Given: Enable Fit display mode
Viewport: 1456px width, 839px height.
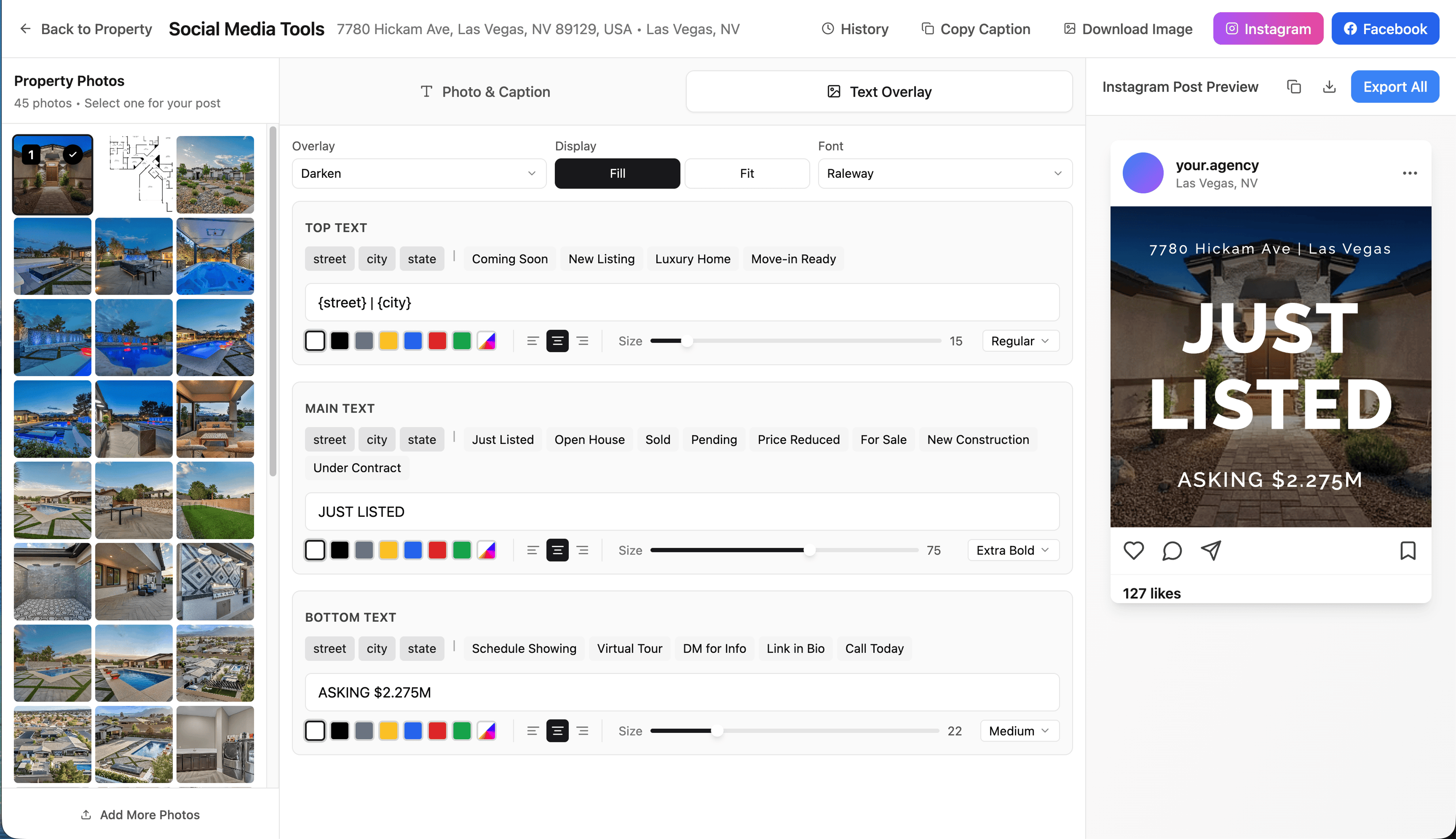Looking at the screenshot, I should coord(747,173).
